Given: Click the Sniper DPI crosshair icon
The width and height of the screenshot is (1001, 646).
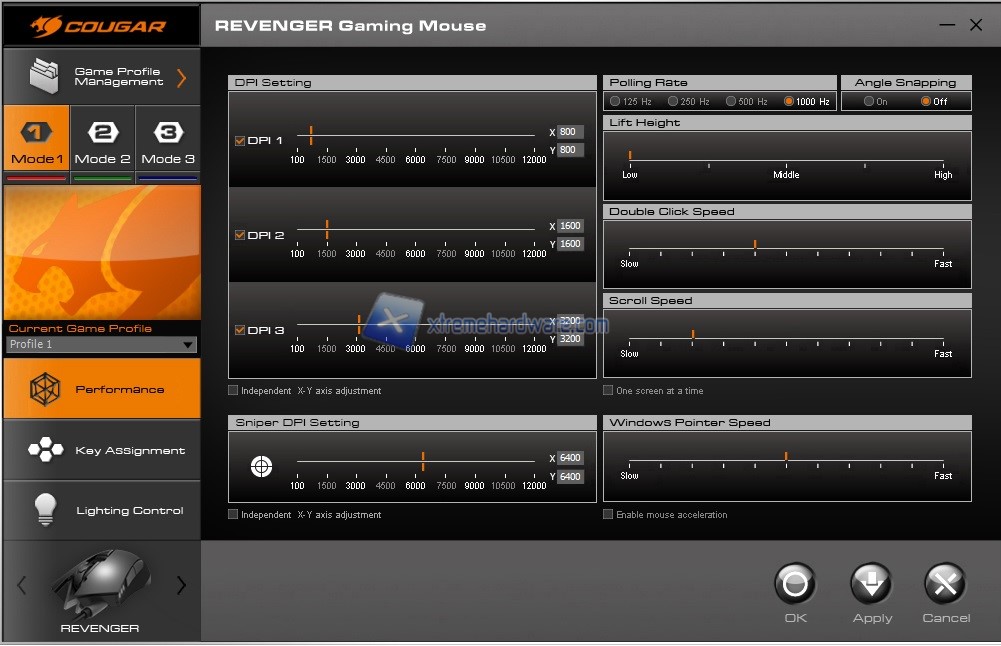Looking at the screenshot, I should click(261, 467).
